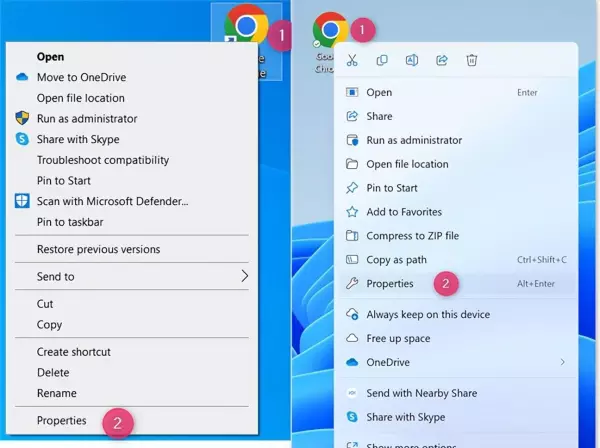Select the Chrome shortcut on the Windows 10 desktop
The width and height of the screenshot is (600, 448).
coord(246,26)
